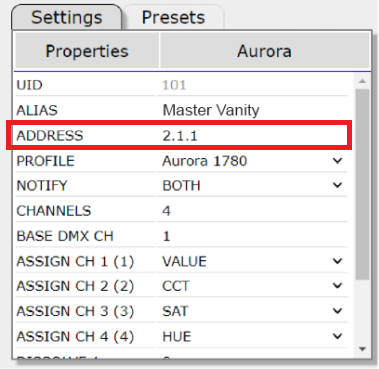Click the Aurora 1780 profile value

(x=205, y=161)
